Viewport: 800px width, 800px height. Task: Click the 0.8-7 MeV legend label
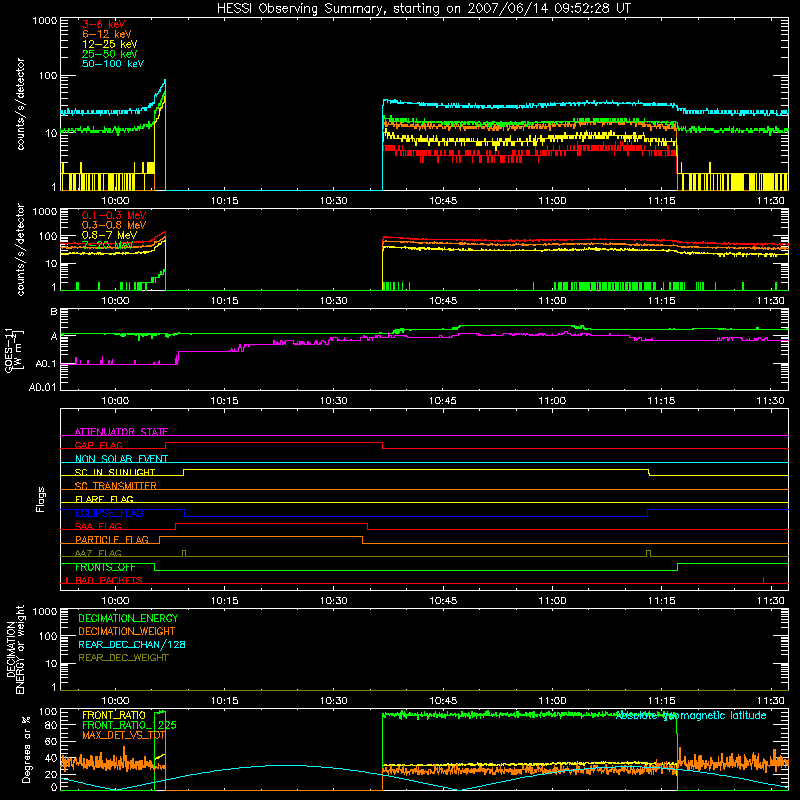(x=109, y=235)
